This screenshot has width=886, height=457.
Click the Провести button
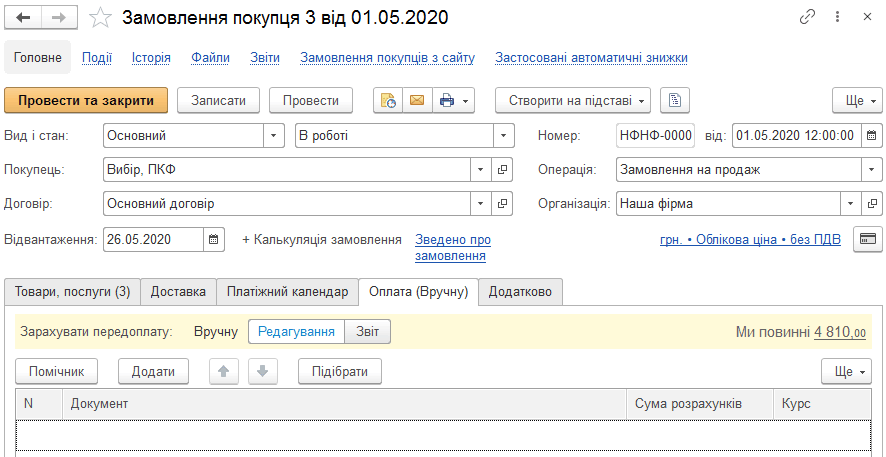coord(311,101)
